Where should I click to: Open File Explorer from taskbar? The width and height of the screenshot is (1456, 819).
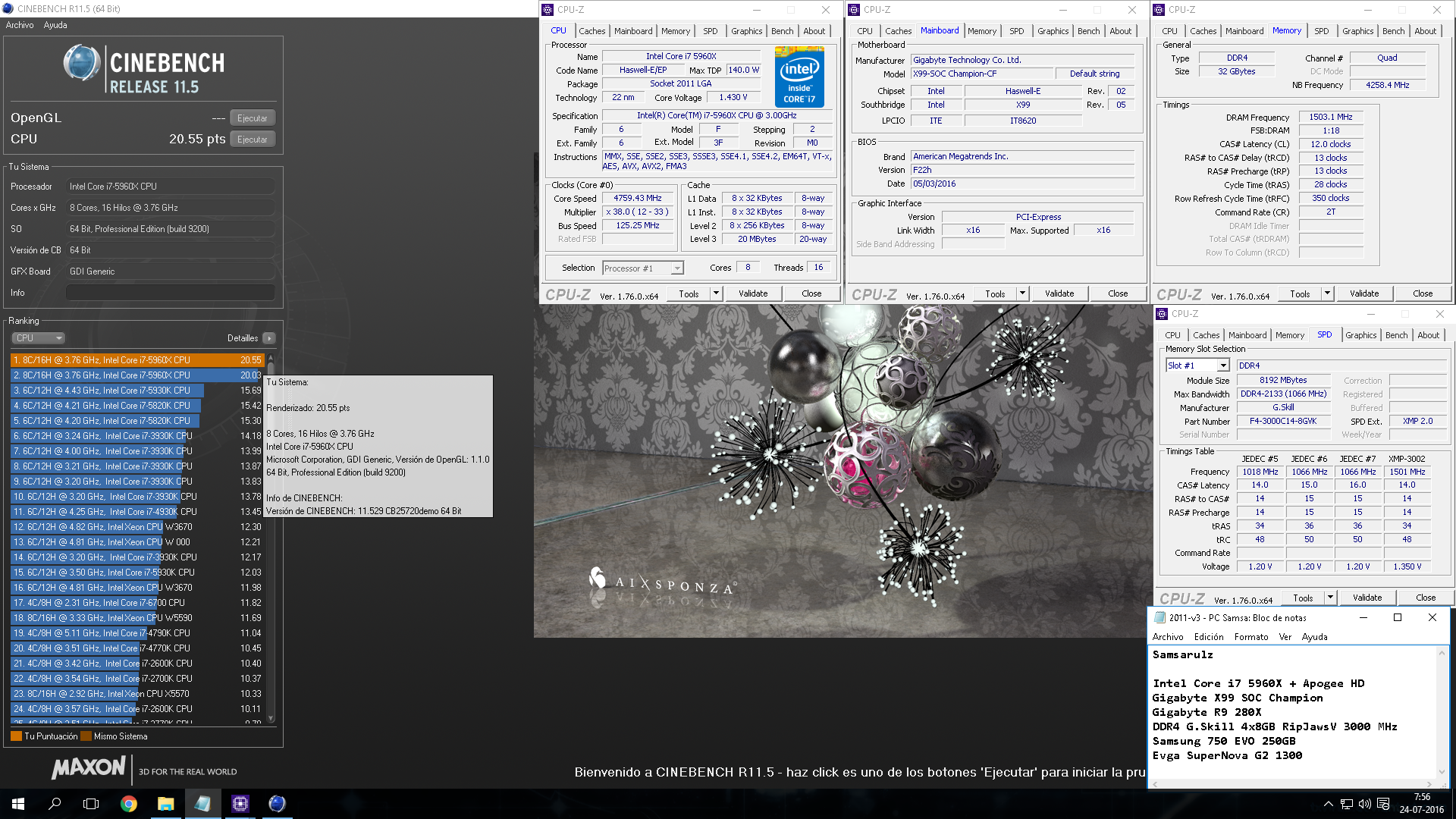pyautogui.click(x=165, y=804)
